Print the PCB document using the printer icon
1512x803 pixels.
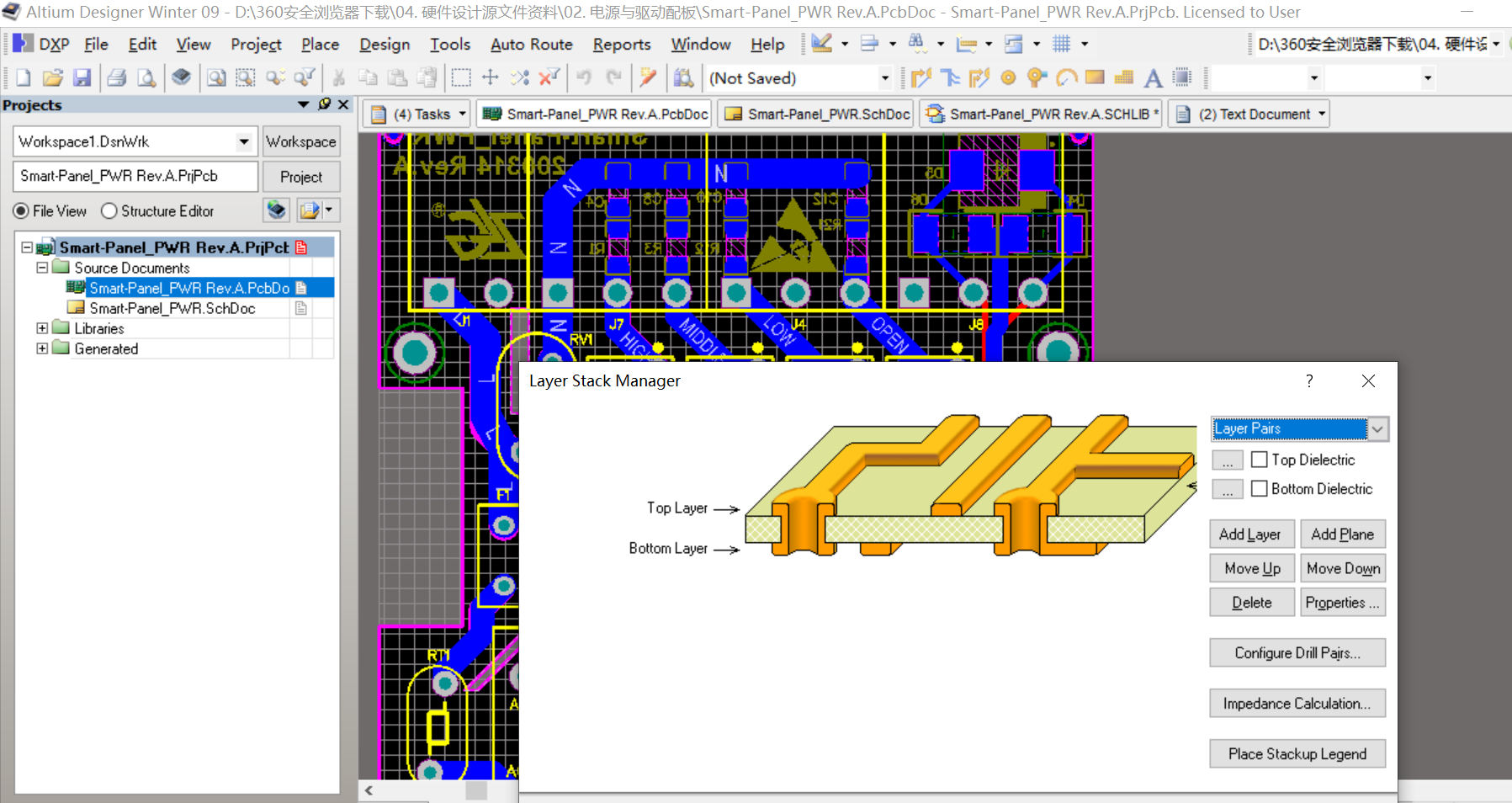pyautogui.click(x=117, y=78)
